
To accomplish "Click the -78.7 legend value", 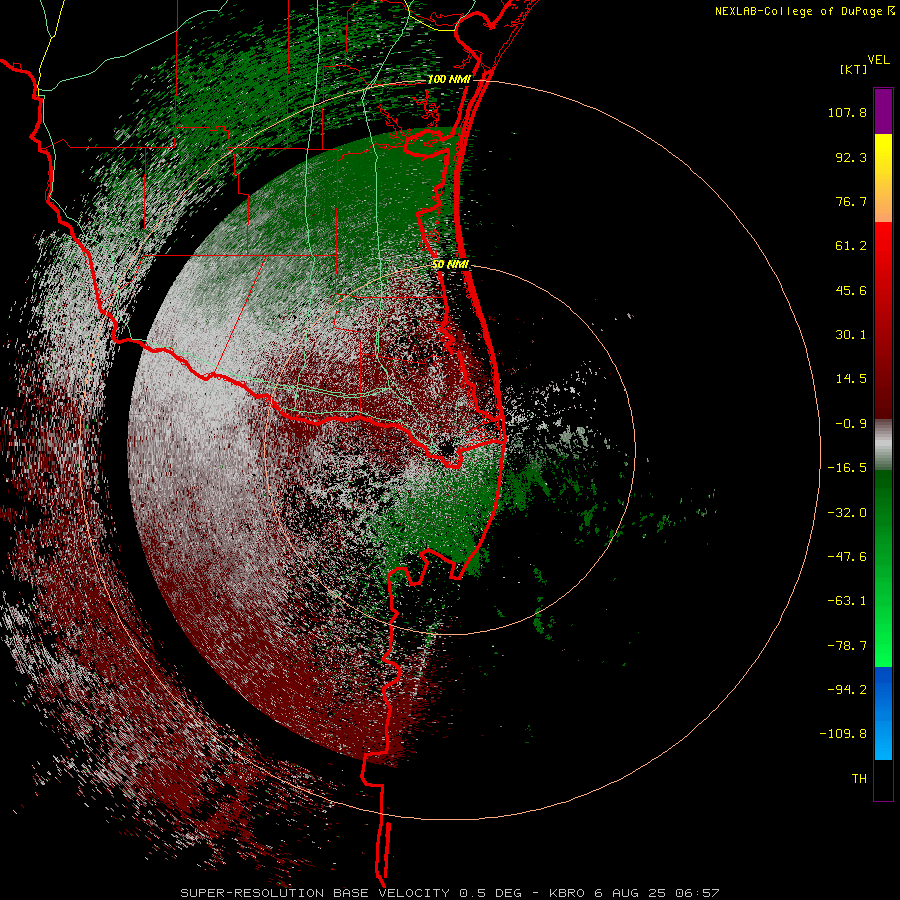I will [x=847, y=646].
